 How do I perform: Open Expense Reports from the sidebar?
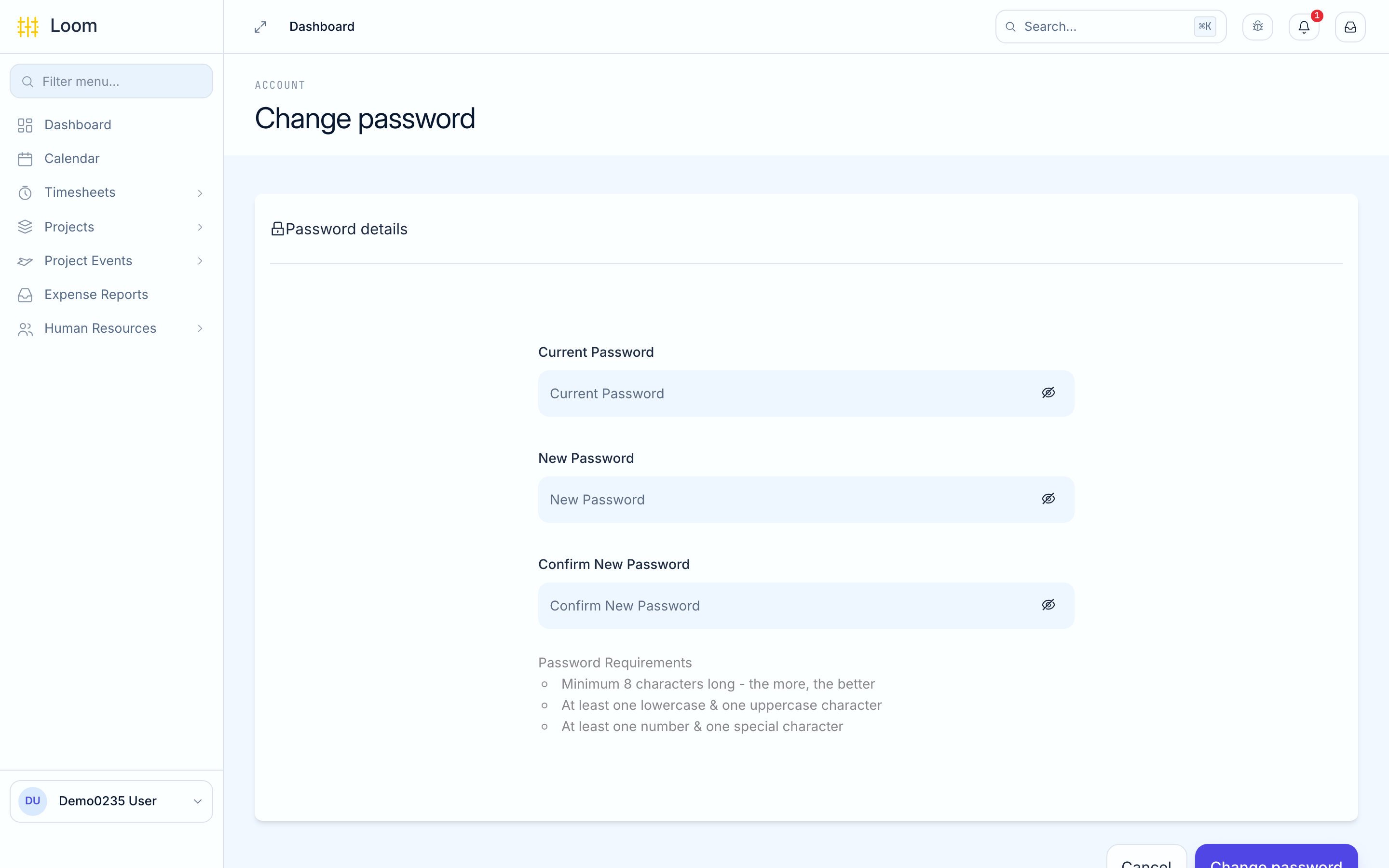(x=111, y=295)
